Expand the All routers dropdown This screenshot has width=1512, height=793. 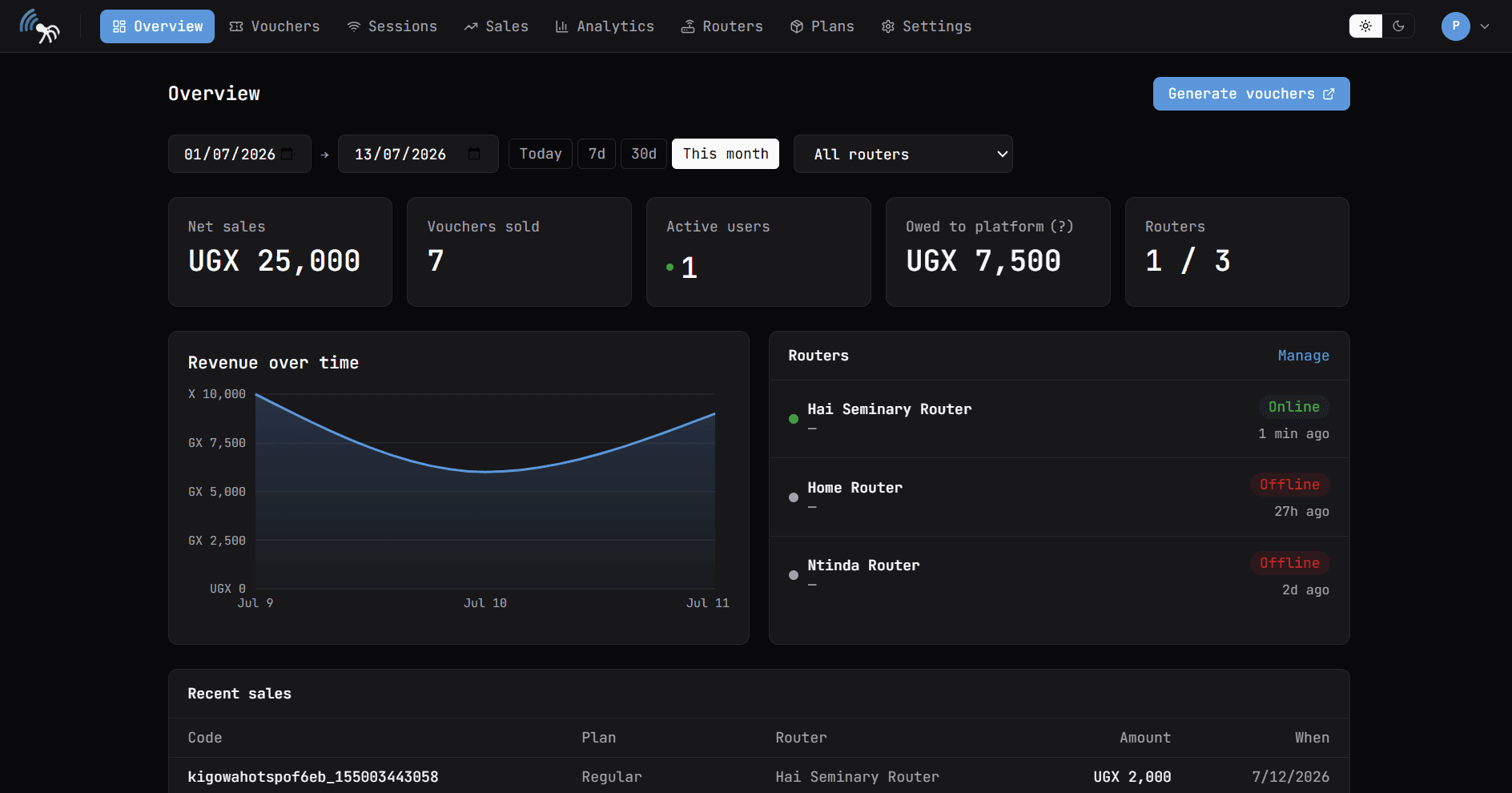tap(903, 154)
